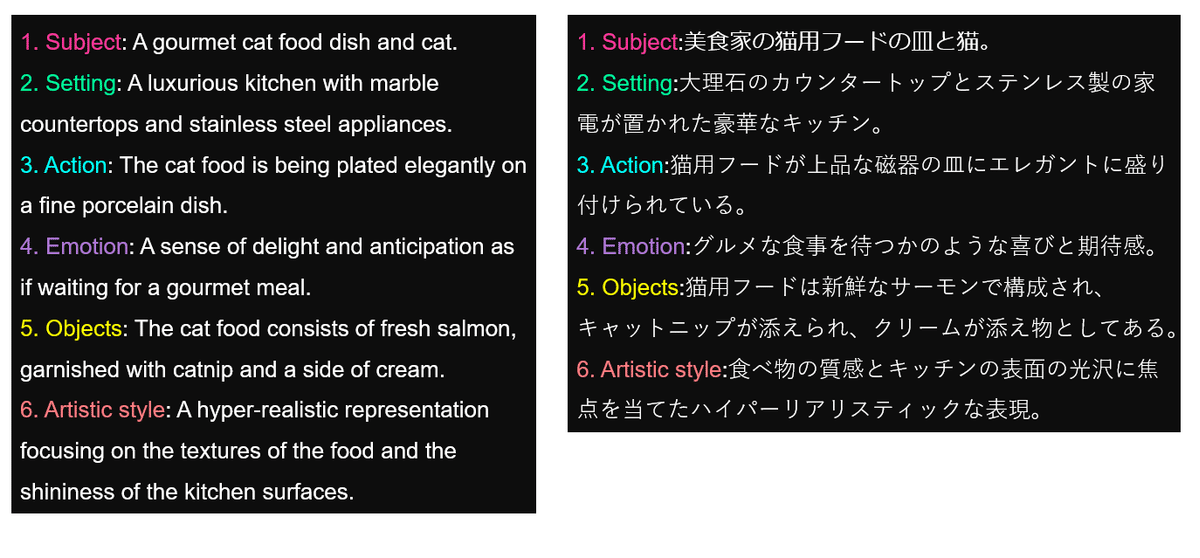The height and width of the screenshot is (558, 1200).
Task: Click the pink "1. Subject" label in English panel
Action: tap(70, 43)
